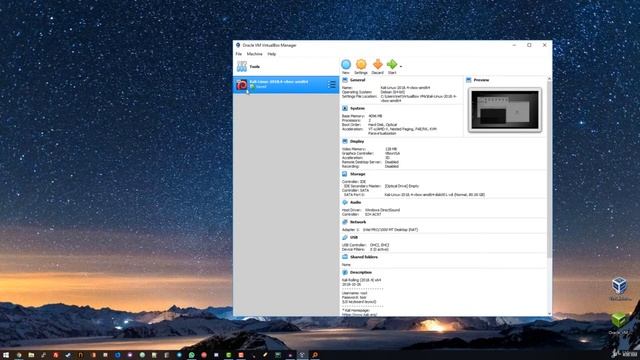This screenshot has height=360, width=640.
Task: Click the Shared folders section header
Action: point(364,257)
